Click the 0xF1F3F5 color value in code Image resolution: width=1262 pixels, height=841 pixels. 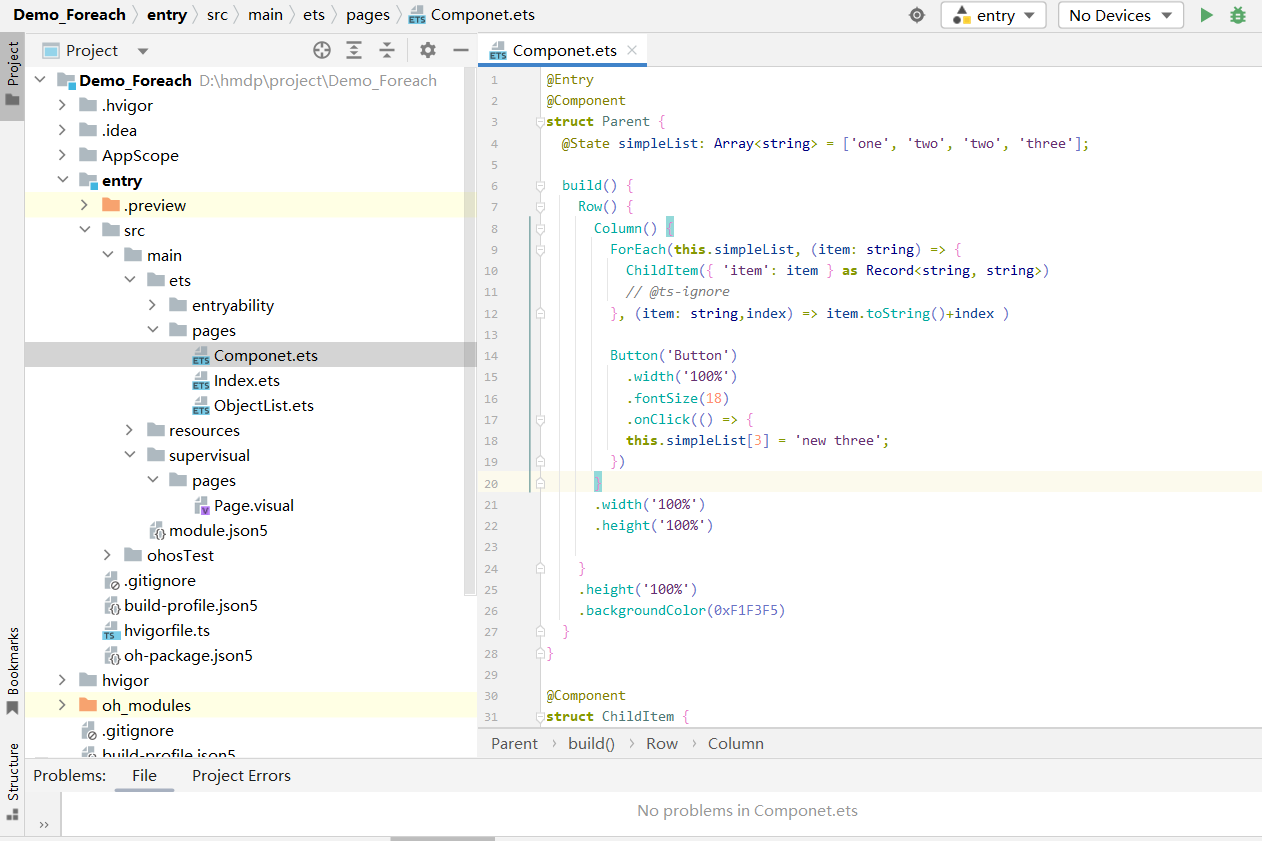point(746,610)
